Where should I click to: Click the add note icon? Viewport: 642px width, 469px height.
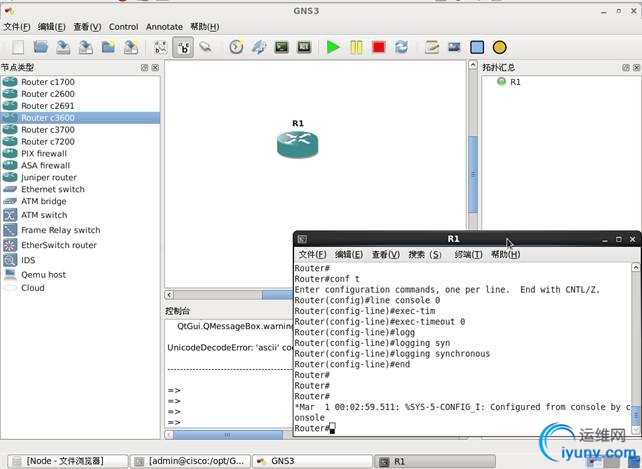click(x=432, y=47)
